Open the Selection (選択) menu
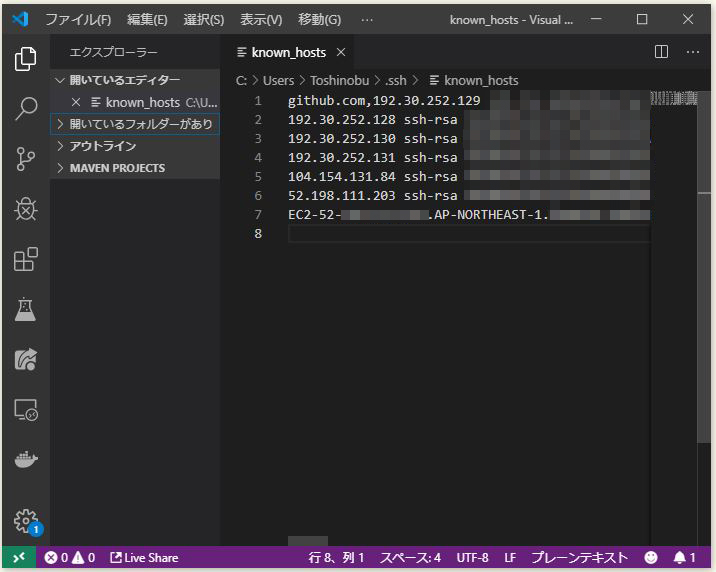 [204, 20]
